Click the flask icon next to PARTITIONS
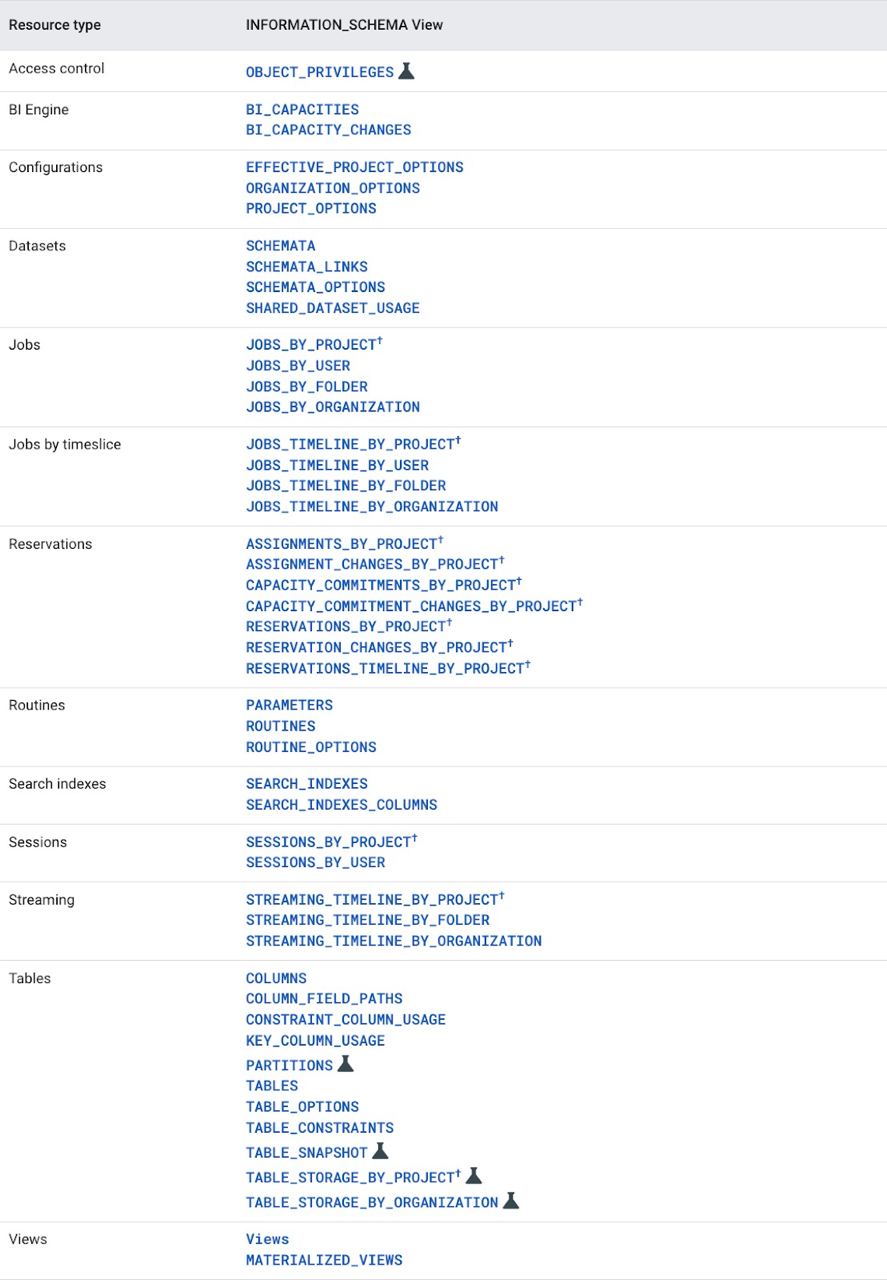Image resolution: width=887 pixels, height=1280 pixels. pos(345,1064)
